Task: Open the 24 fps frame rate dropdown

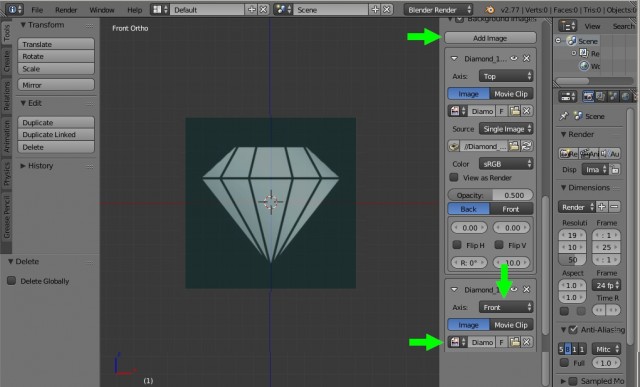Action: coord(606,285)
